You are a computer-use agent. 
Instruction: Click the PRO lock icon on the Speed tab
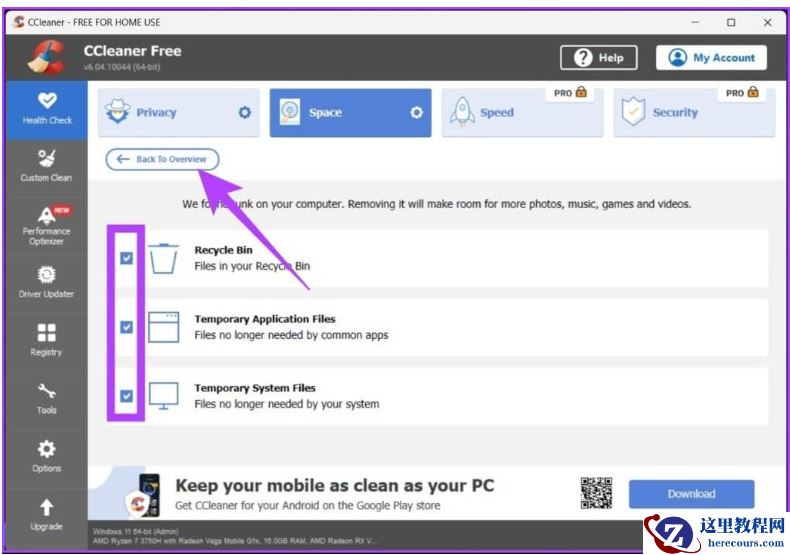click(x=581, y=92)
